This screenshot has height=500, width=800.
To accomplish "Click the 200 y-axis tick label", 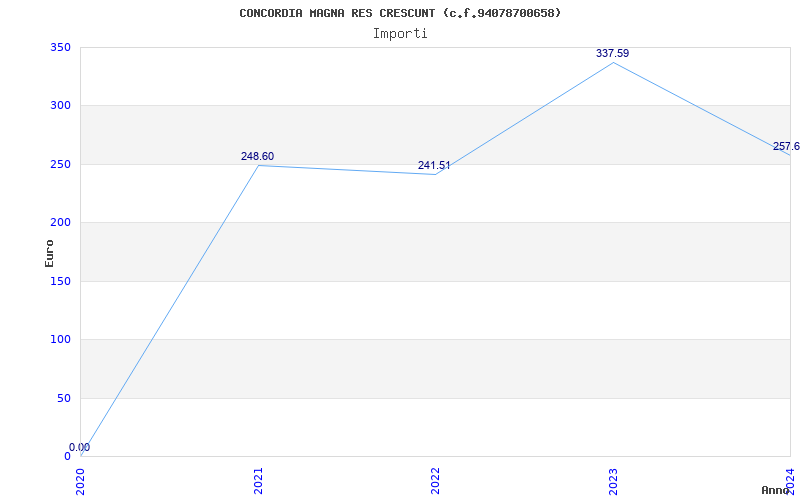I will (x=60, y=222).
